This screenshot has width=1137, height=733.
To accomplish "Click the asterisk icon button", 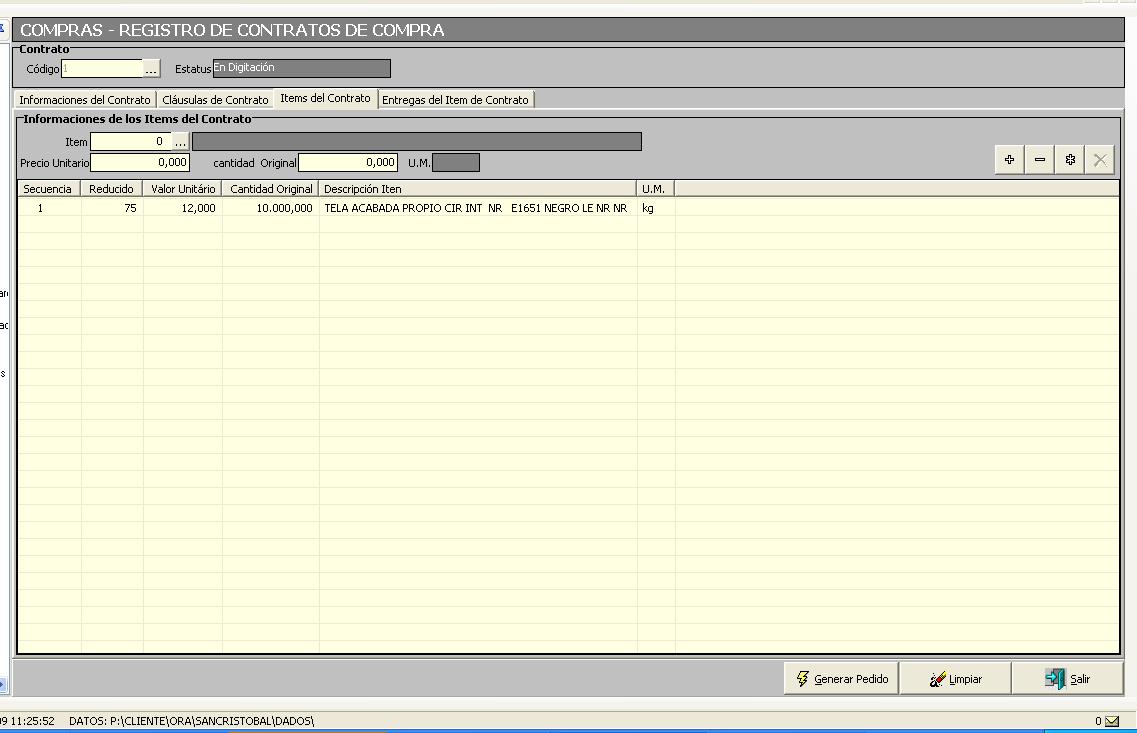I will coord(1070,160).
